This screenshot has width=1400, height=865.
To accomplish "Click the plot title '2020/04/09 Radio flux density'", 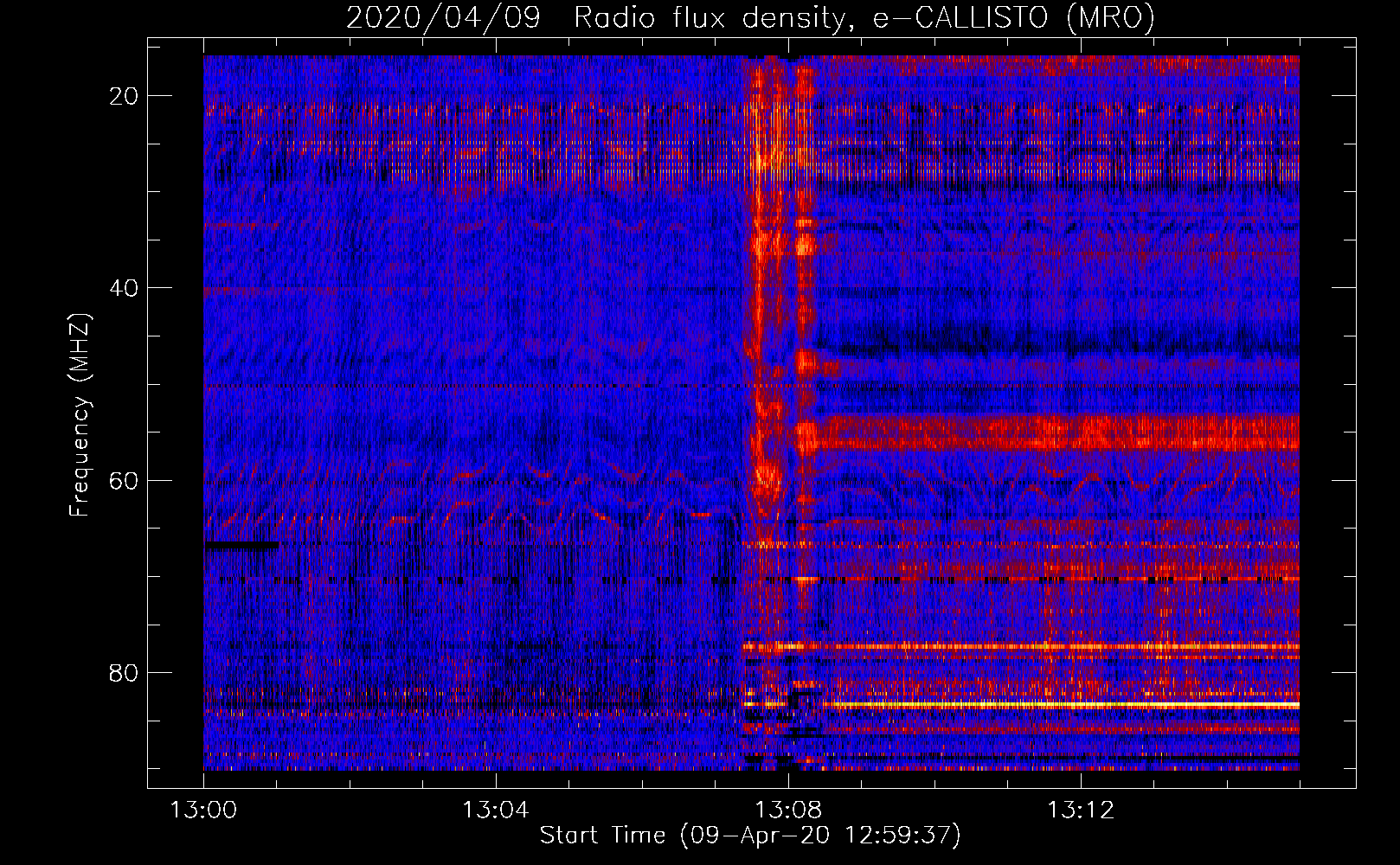I will pyautogui.click(x=750, y=17).
